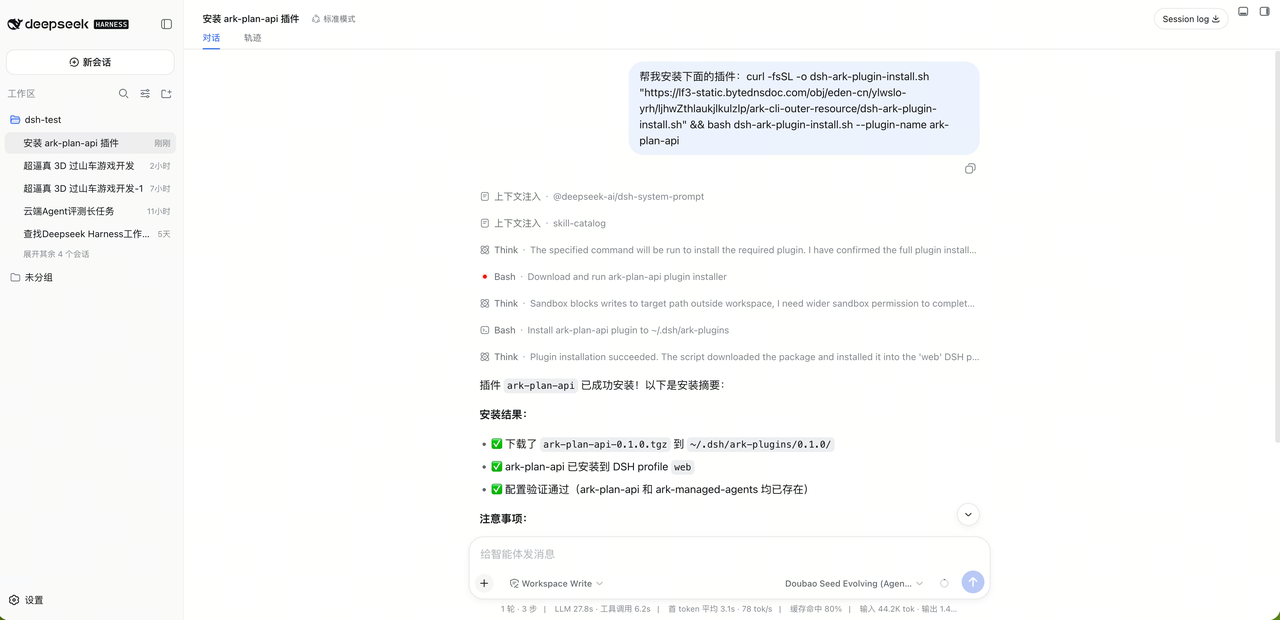
Task: Collapse the left sidebar panel icon
Action: point(166,24)
